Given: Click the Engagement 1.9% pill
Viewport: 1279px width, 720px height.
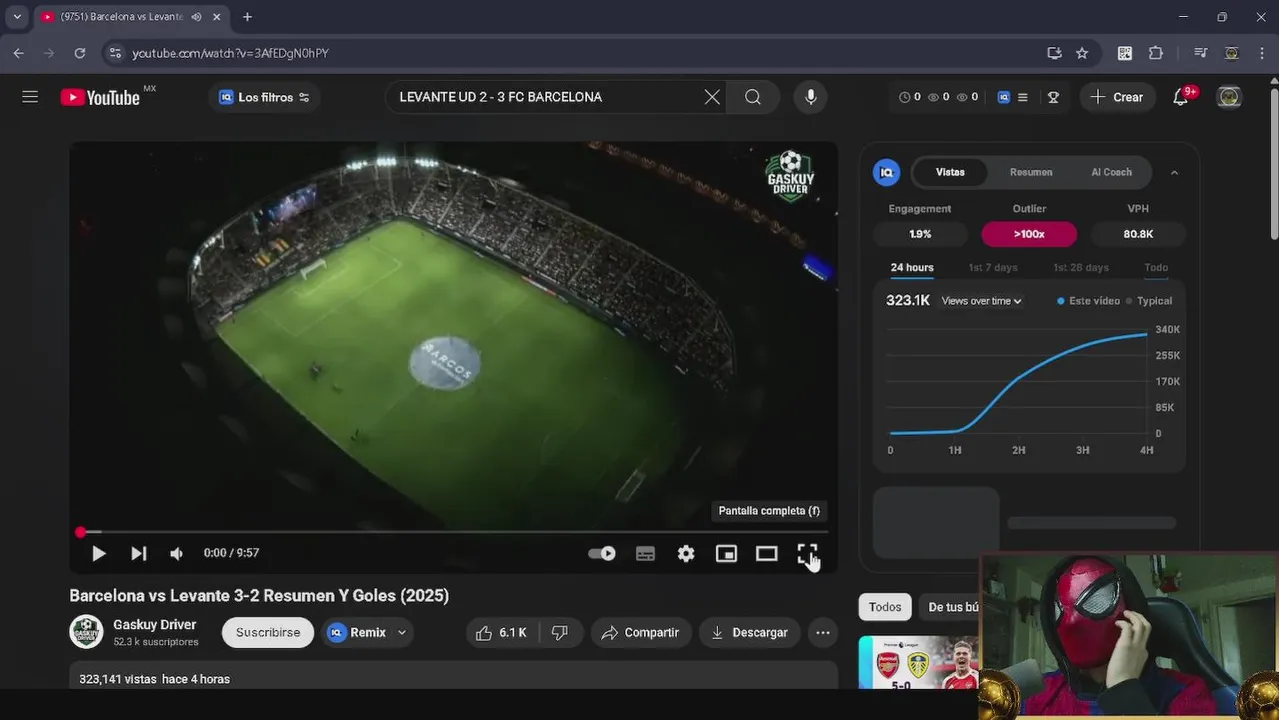Looking at the screenshot, I should [x=920, y=234].
